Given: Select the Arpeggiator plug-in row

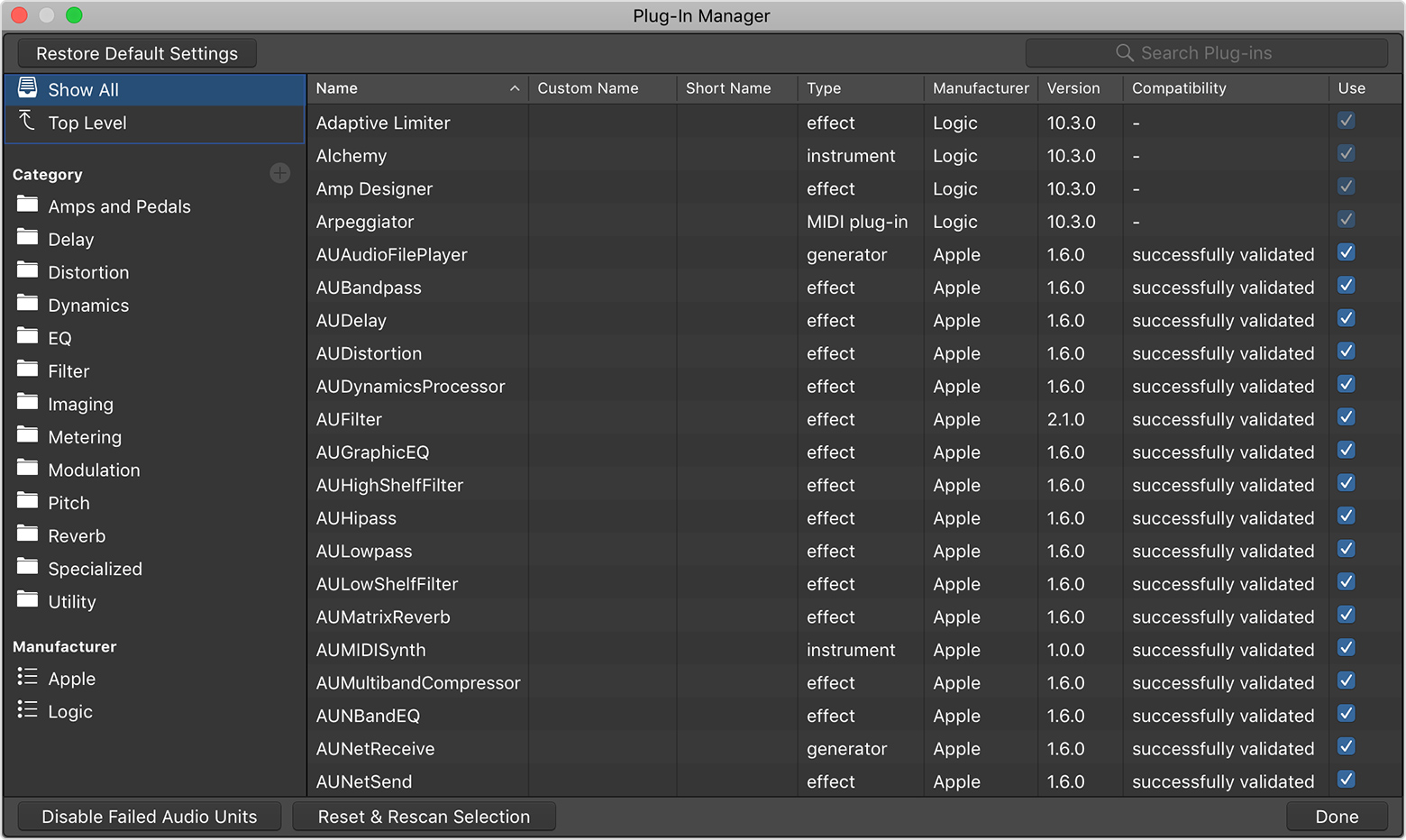Looking at the screenshot, I should [x=854, y=222].
